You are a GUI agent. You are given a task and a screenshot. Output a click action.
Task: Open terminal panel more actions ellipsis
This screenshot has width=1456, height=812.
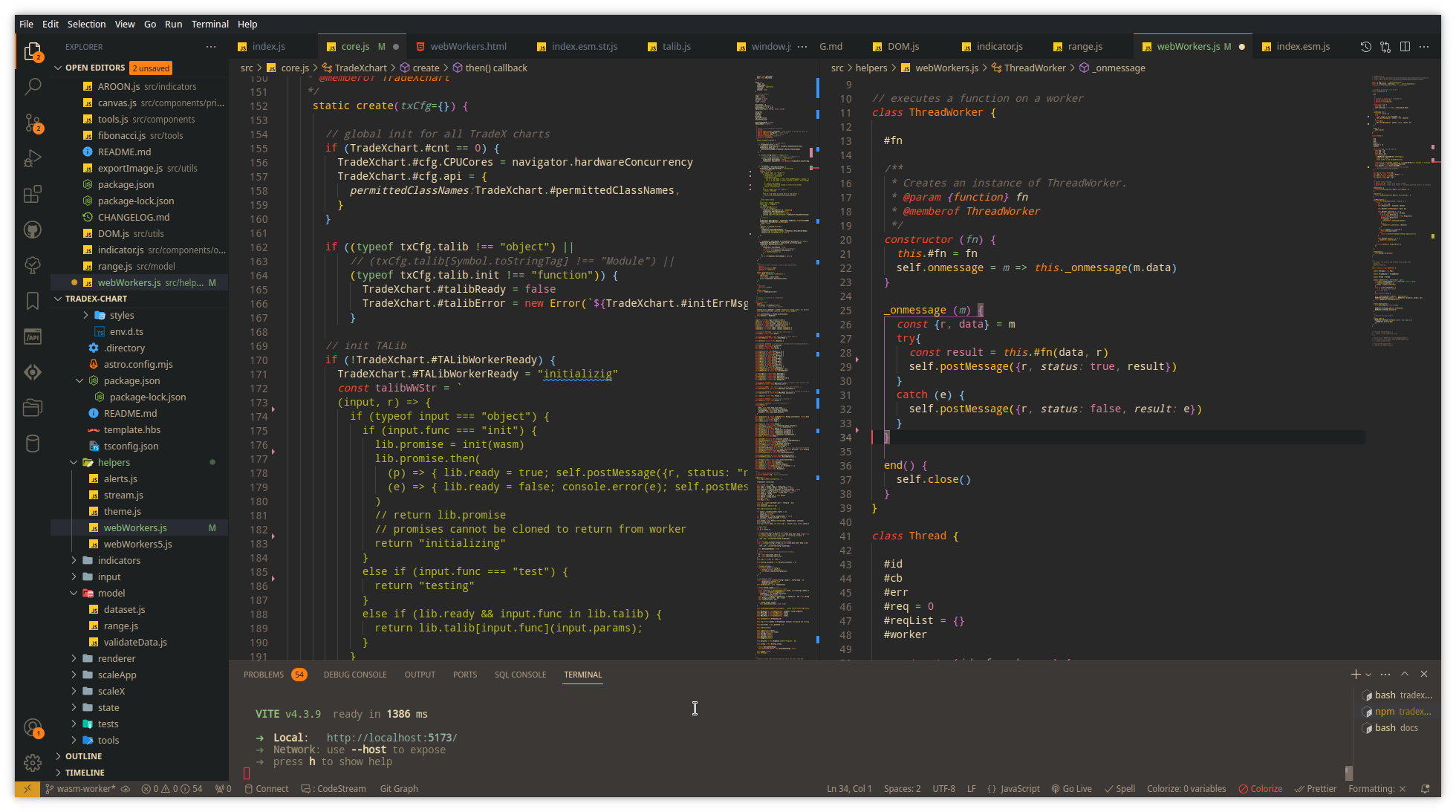pos(1385,675)
